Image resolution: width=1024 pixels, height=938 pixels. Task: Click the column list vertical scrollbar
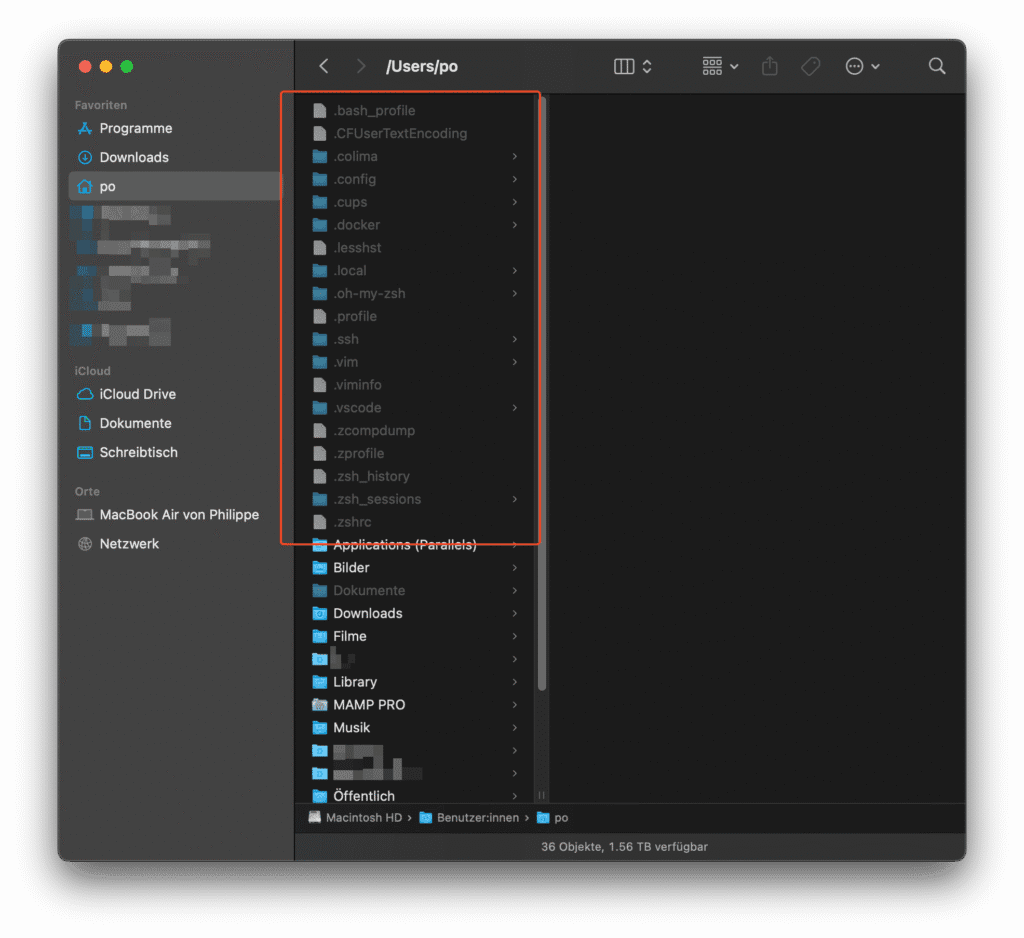click(541, 392)
